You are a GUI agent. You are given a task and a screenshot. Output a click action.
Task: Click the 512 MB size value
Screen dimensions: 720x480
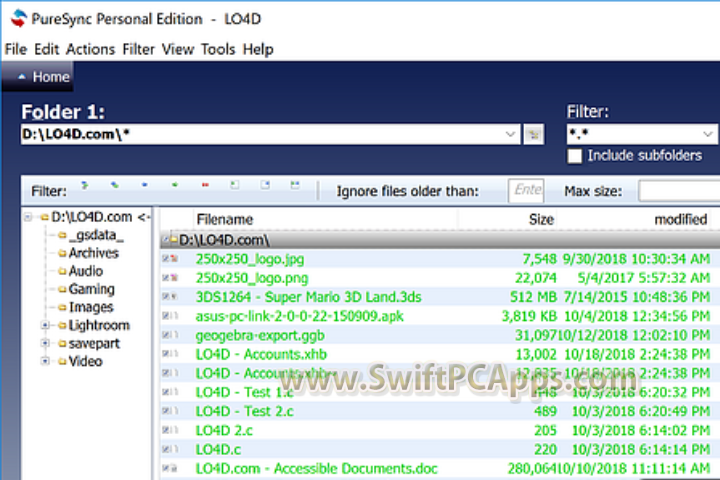[x=533, y=297]
